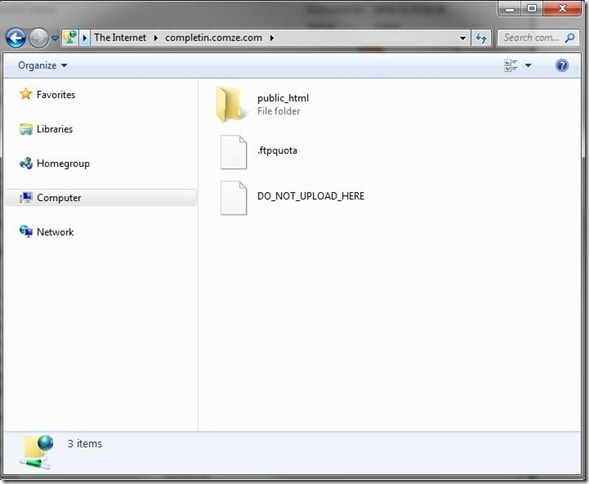Open the recent pages dropdown arrow
Image resolution: width=589 pixels, height=484 pixels.
point(55,38)
